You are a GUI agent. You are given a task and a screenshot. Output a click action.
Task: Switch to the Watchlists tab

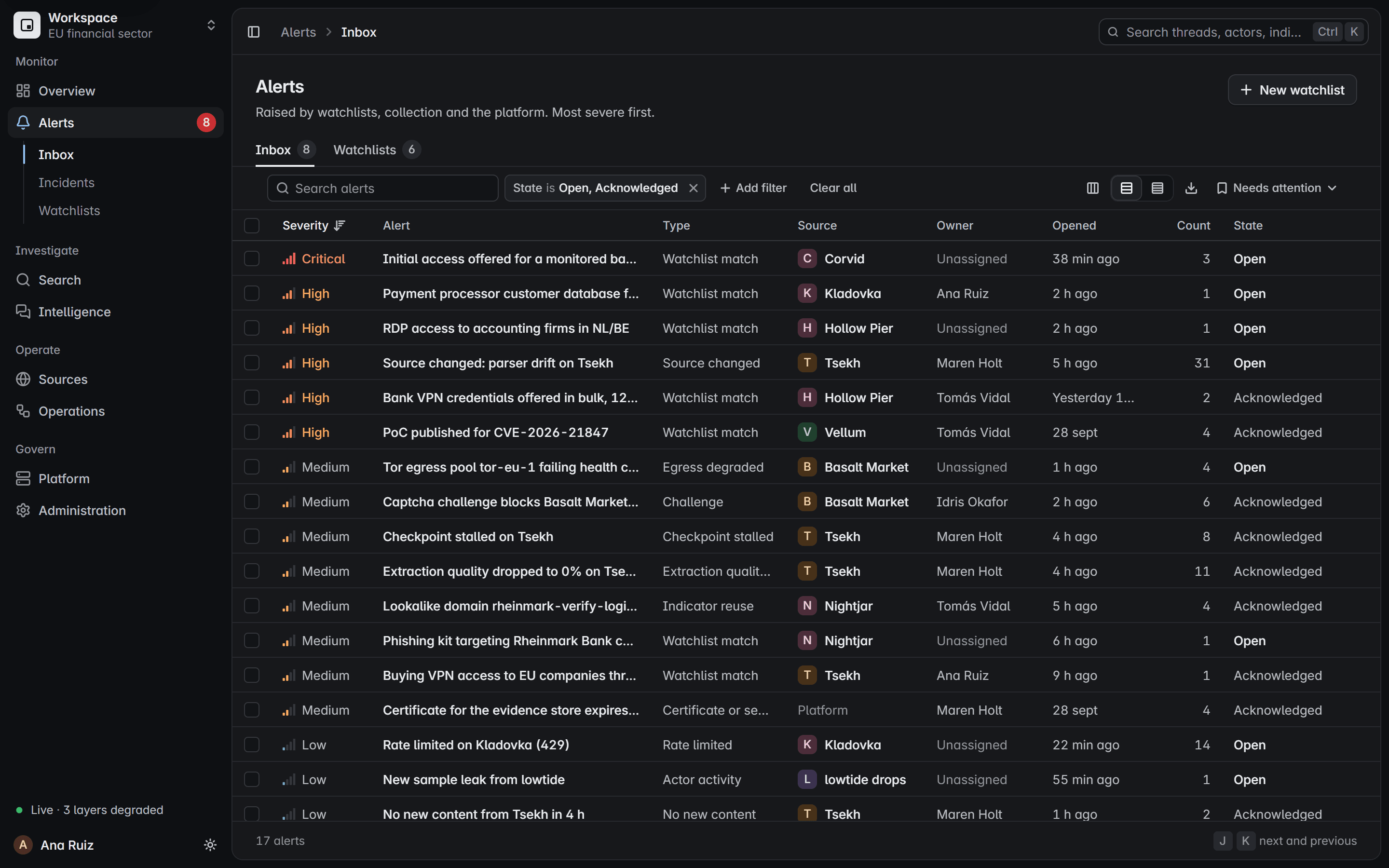tap(377, 150)
